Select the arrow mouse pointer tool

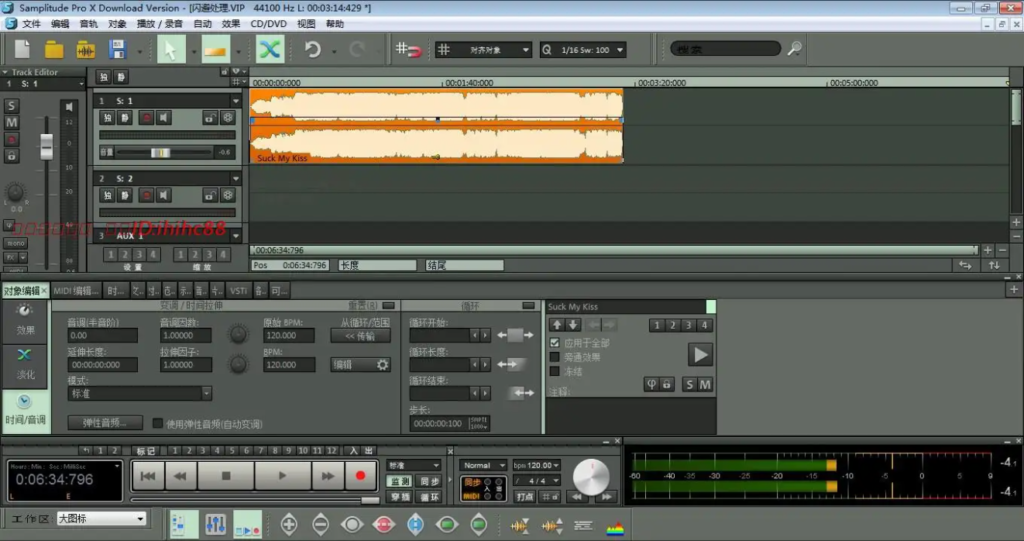click(x=171, y=50)
